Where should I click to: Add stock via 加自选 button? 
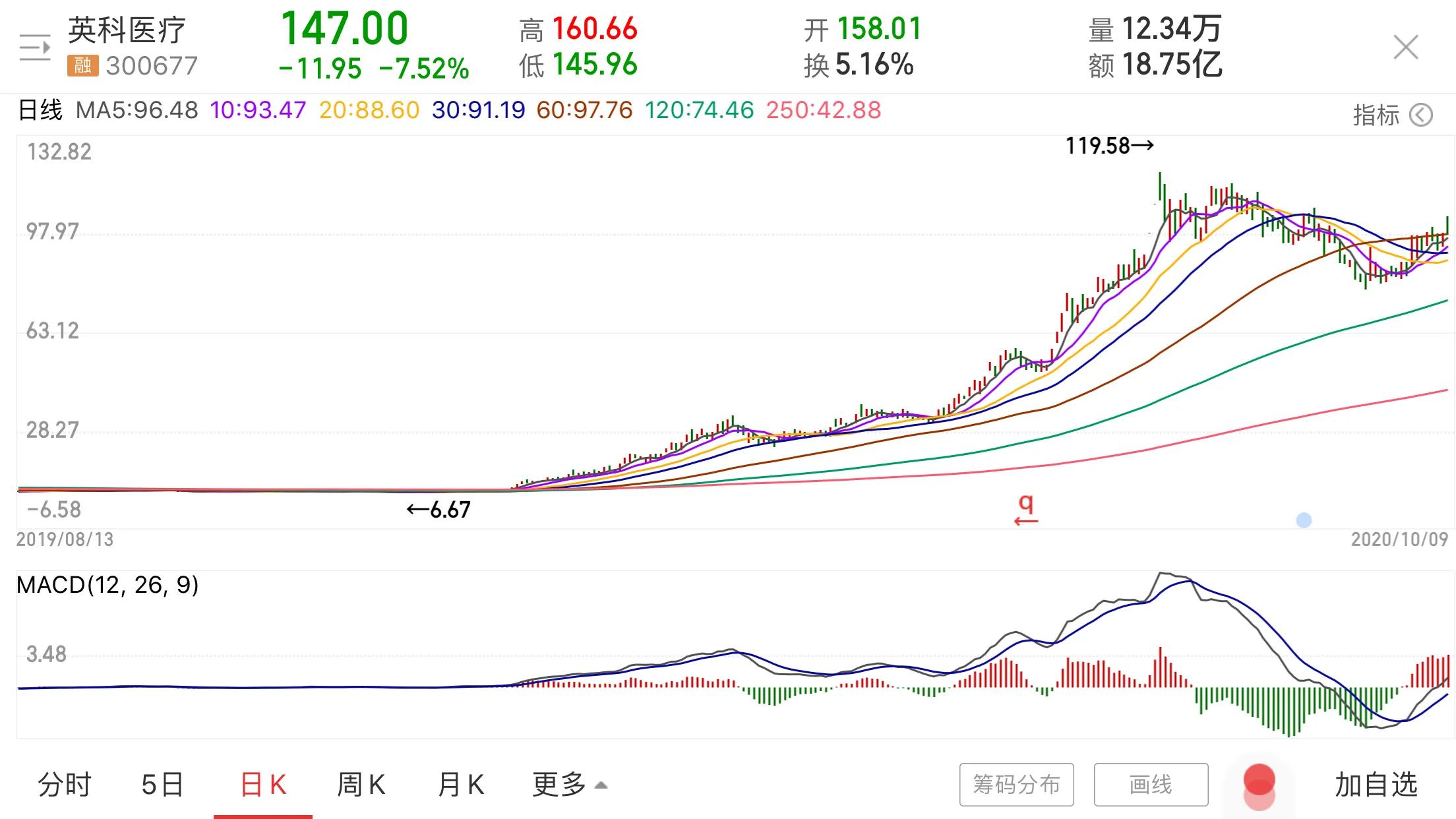tap(1376, 785)
